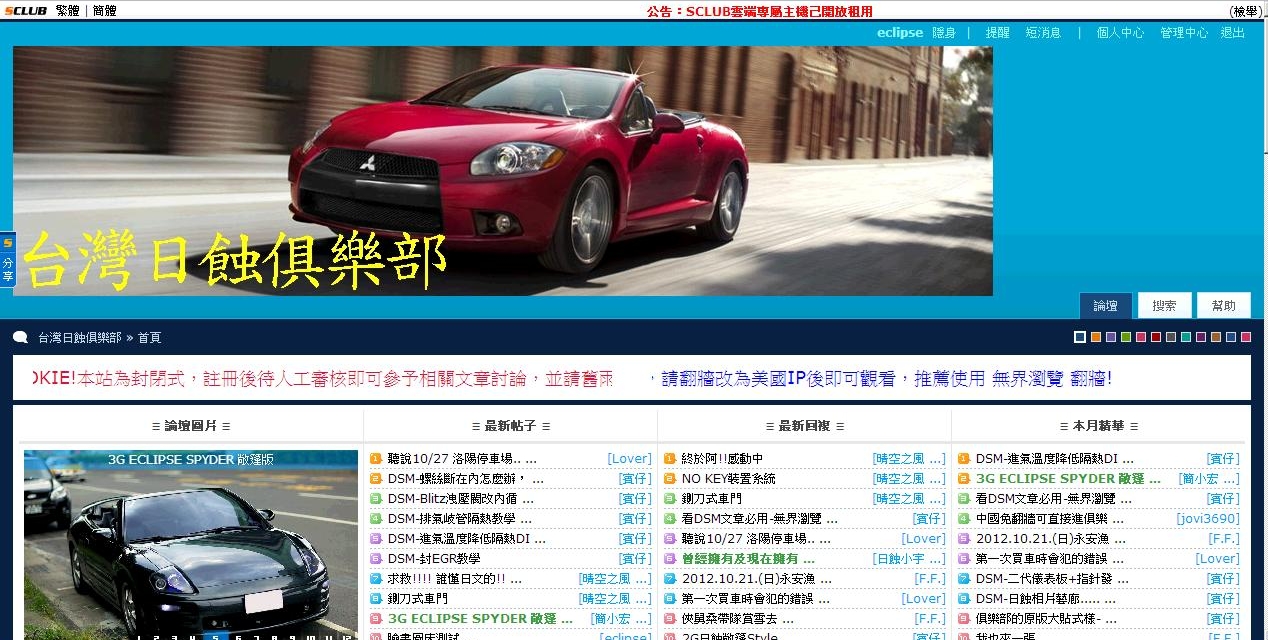Viewport: 1268px width, 640px height.
Task: Click rank icon beside 中國免翻牆可直接進俱樂
Action: (x=964, y=519)
